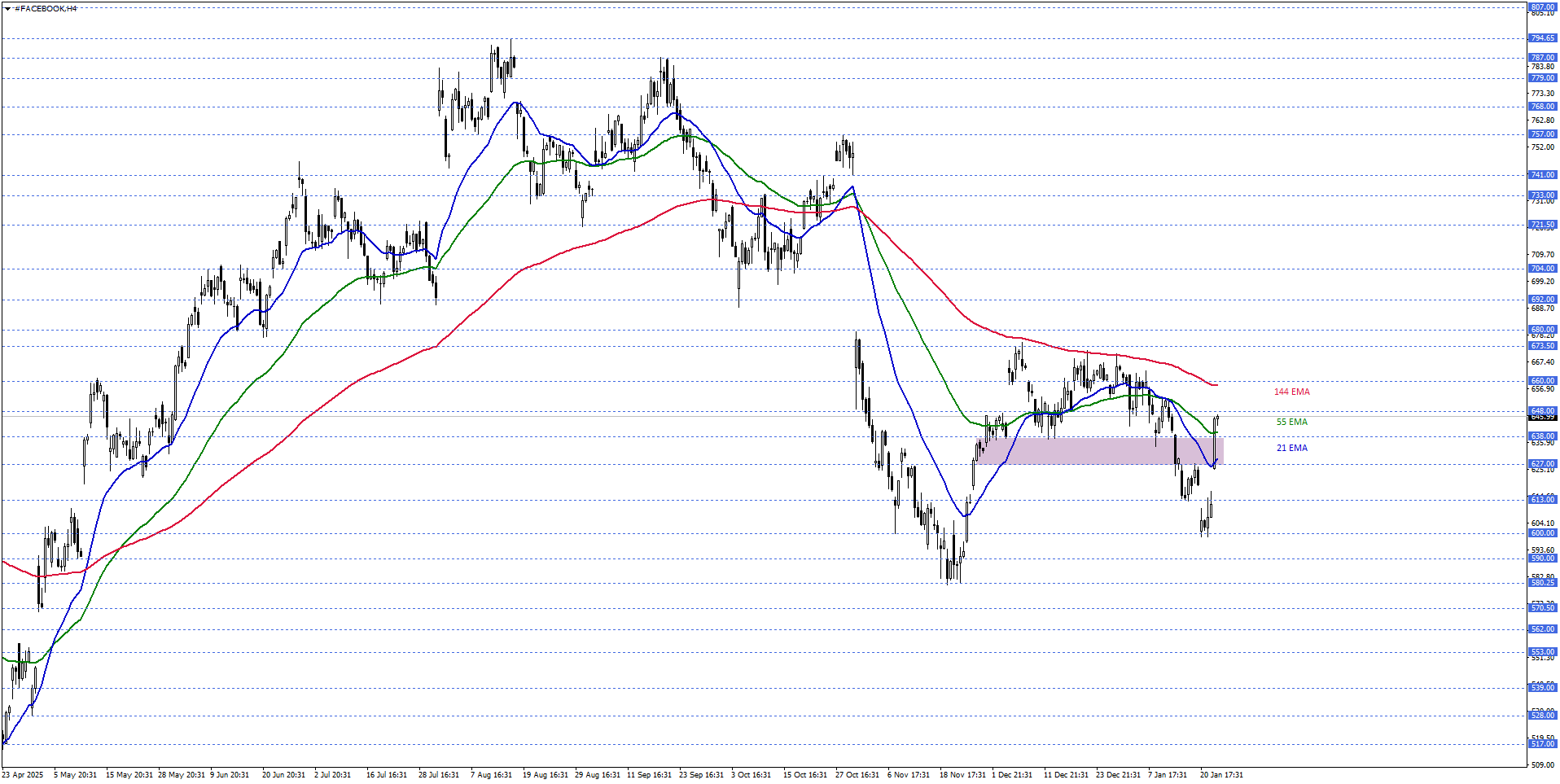Select the 144 EMA red text label
Image resolution: width=1560 pixels, height=784 pixels.
coord(1291,392)
